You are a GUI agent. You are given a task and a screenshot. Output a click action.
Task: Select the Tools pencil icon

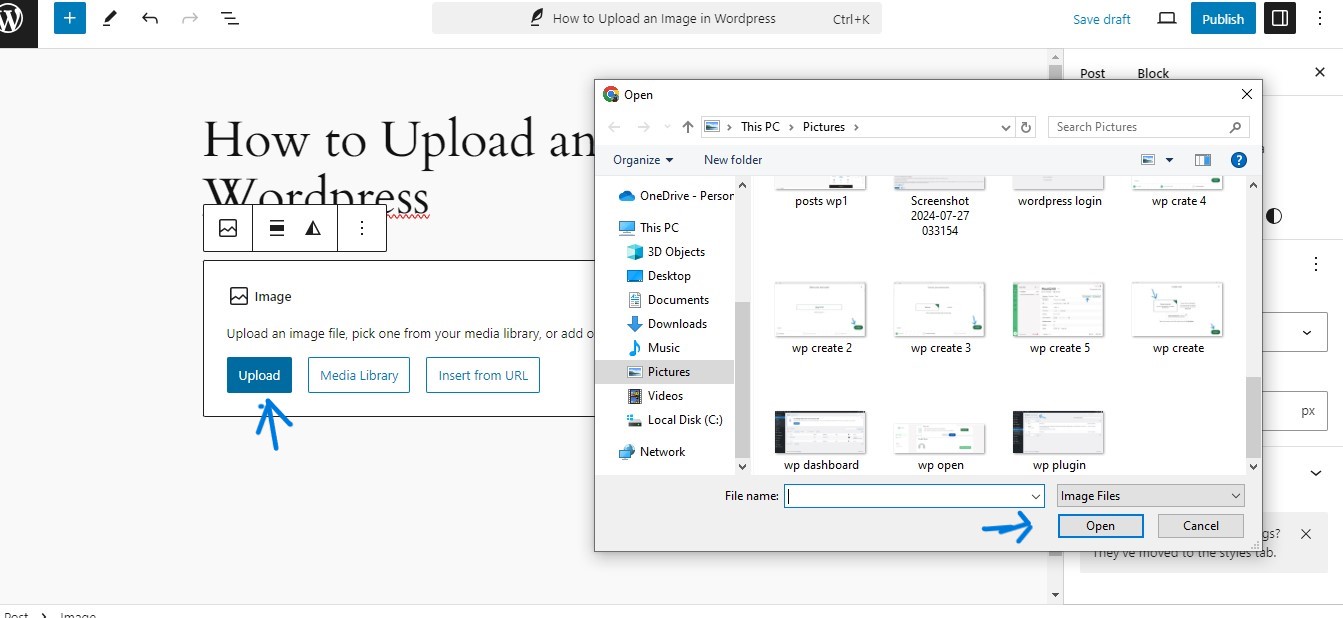click(110, 18)
